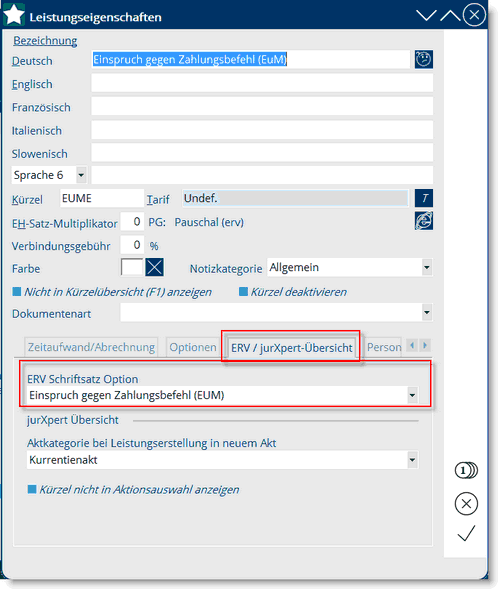
Task: Open the Tarif selector T icon
Action: coord(424,198)
